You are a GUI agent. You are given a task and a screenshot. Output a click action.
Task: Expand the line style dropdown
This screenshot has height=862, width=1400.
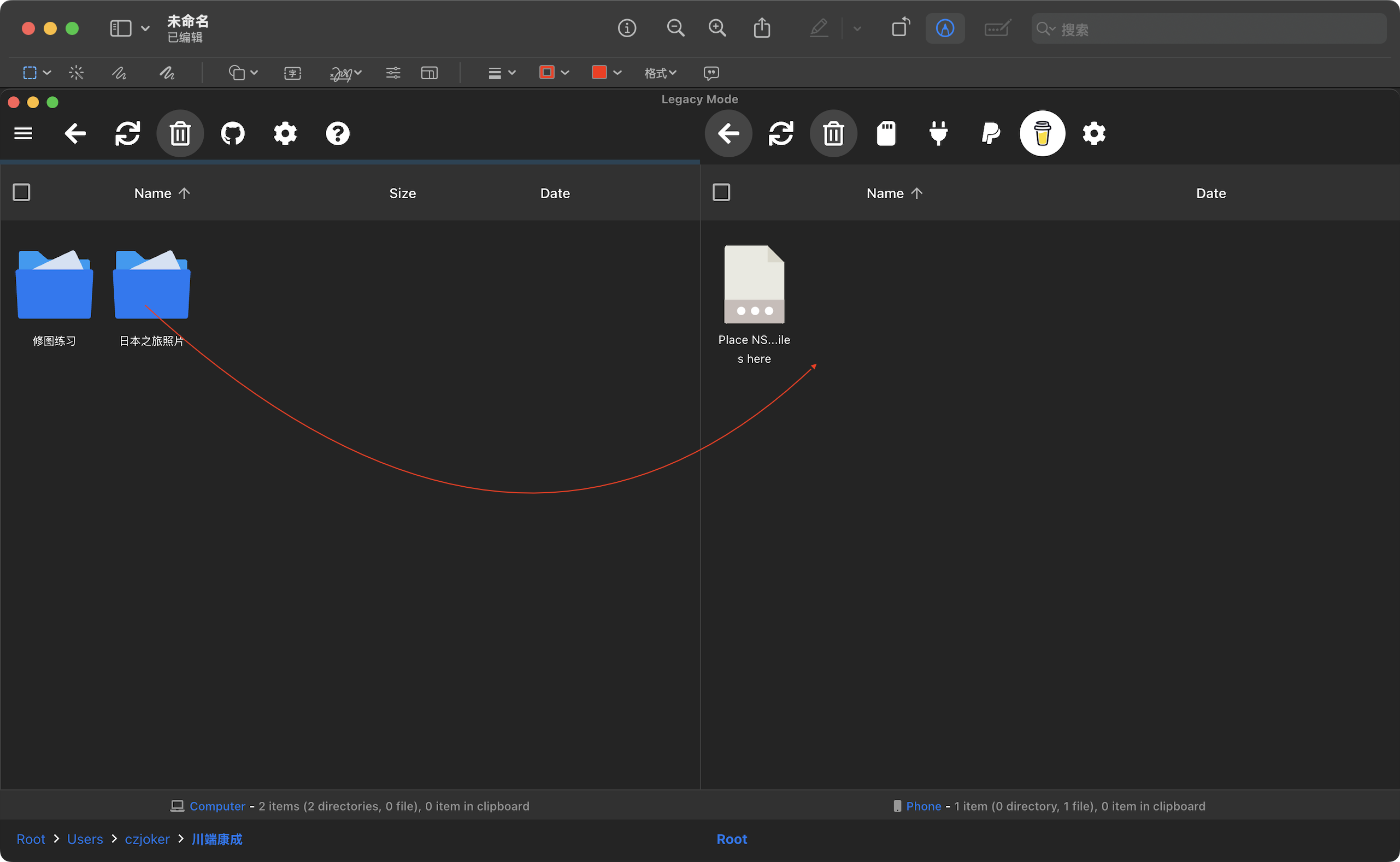[x=502, y=73]
